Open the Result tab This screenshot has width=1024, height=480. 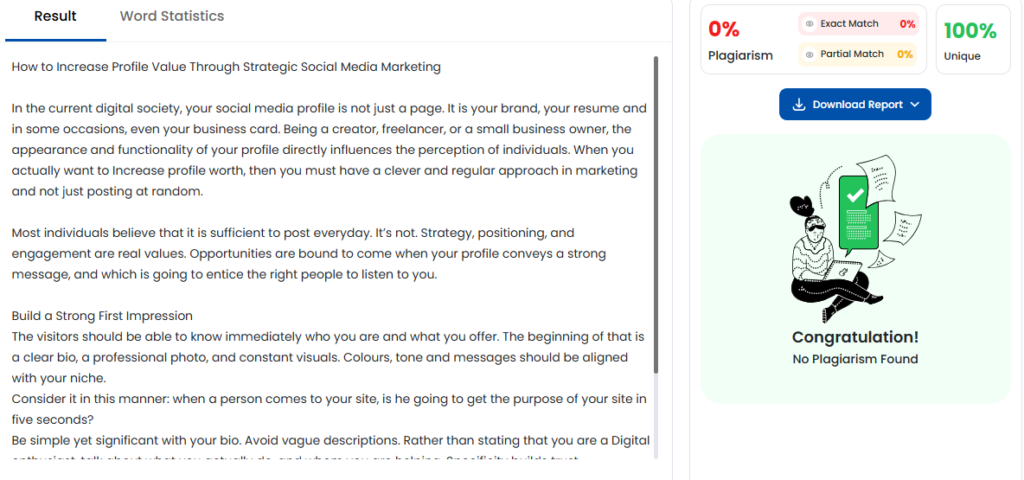[55, 16]
